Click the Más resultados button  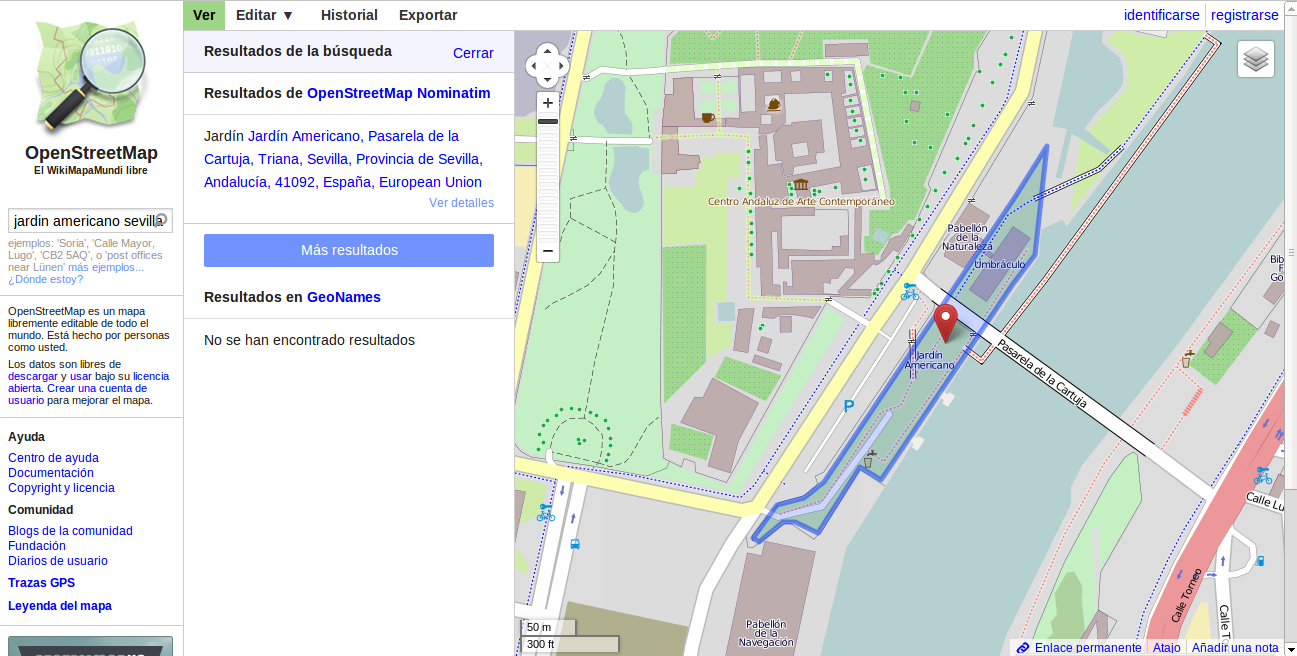(x=349, y=250)
